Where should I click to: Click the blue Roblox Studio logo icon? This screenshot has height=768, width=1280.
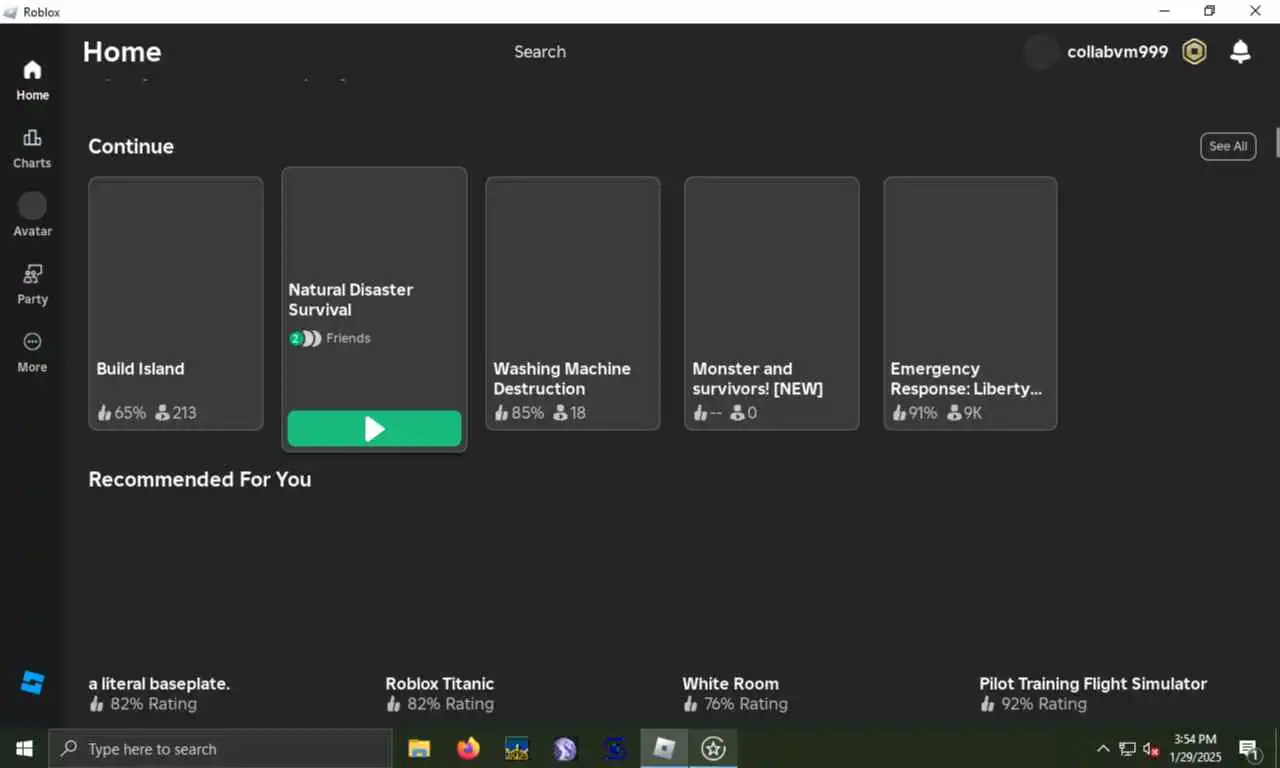32,683
